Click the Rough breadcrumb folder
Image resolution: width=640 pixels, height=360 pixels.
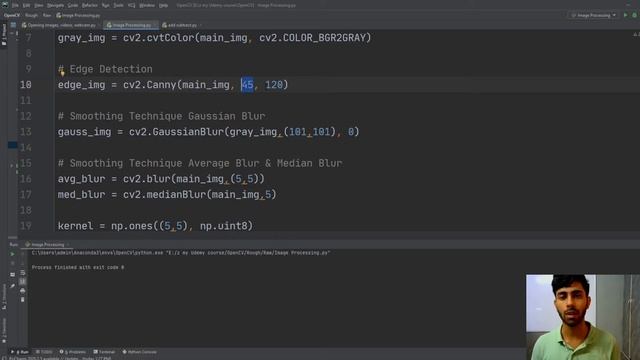(x=31, y=15)
